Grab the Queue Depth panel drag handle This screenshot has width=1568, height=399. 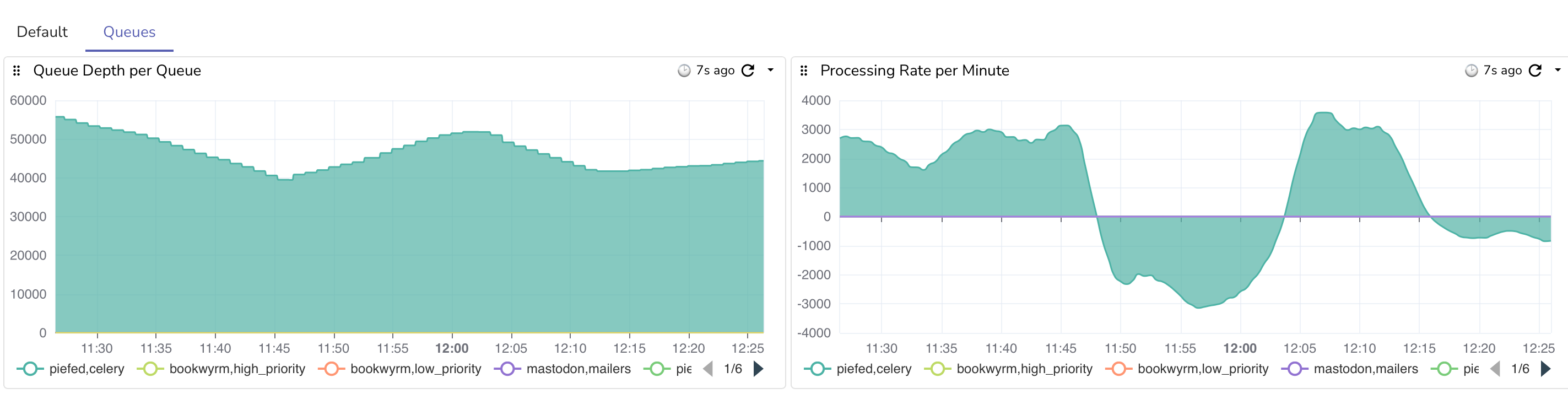click(x=17, y=71)
